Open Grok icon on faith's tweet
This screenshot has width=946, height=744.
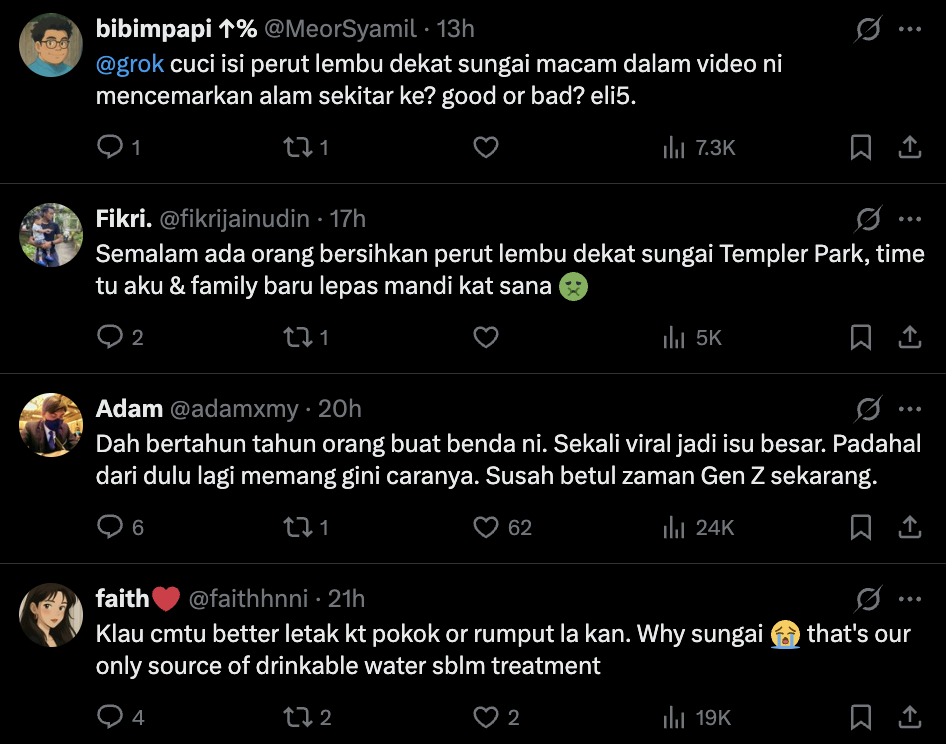(x=868, y=600)
